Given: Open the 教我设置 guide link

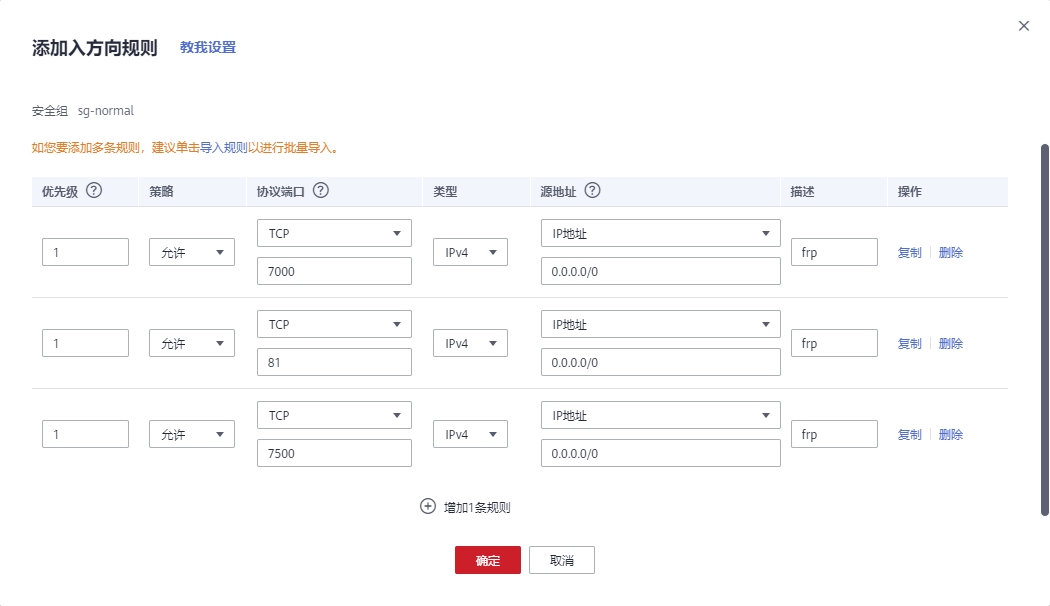Looking at the screenshot, I should pyautogui.click(x=208, y=47).
